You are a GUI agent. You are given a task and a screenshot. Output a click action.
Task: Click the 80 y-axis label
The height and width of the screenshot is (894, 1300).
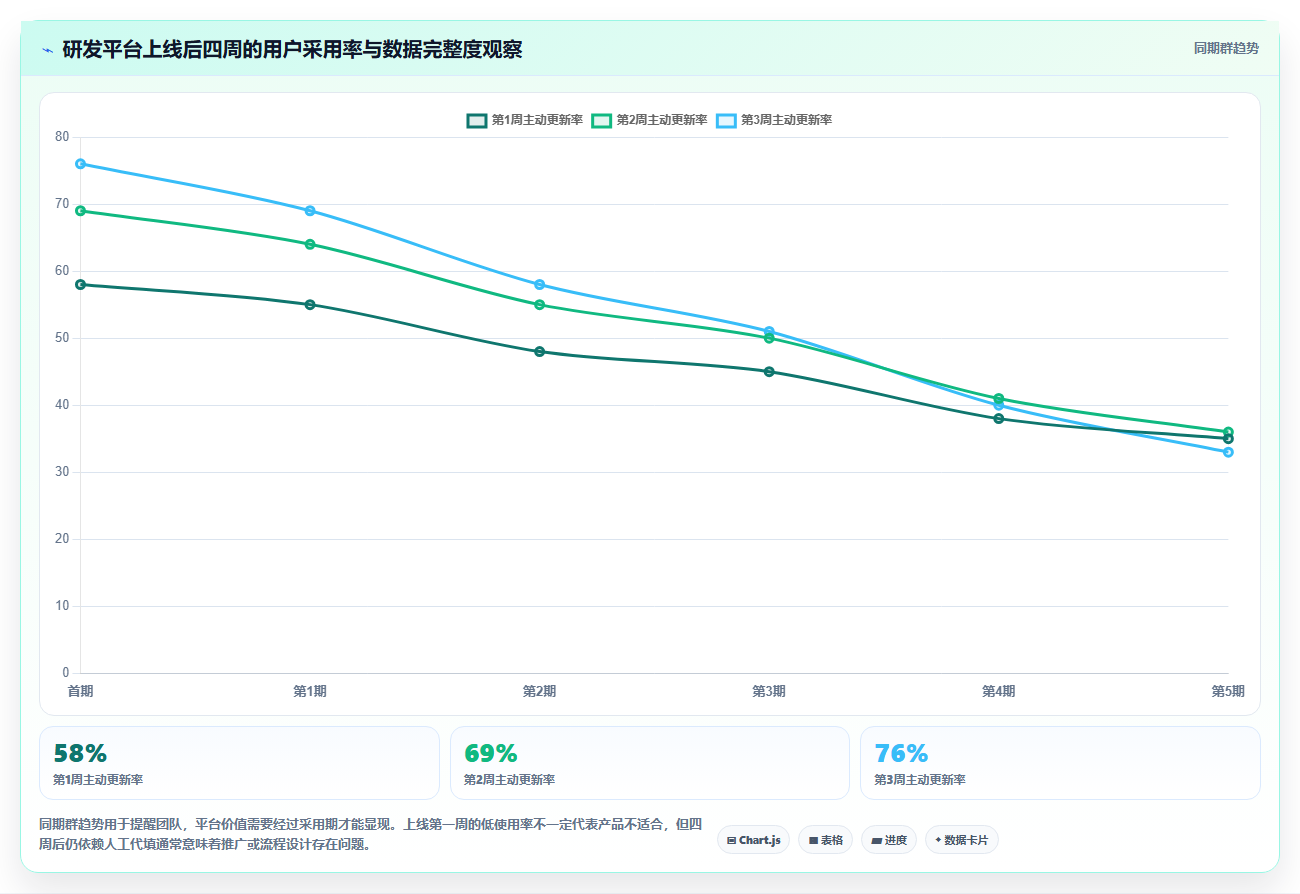[62, 137]
